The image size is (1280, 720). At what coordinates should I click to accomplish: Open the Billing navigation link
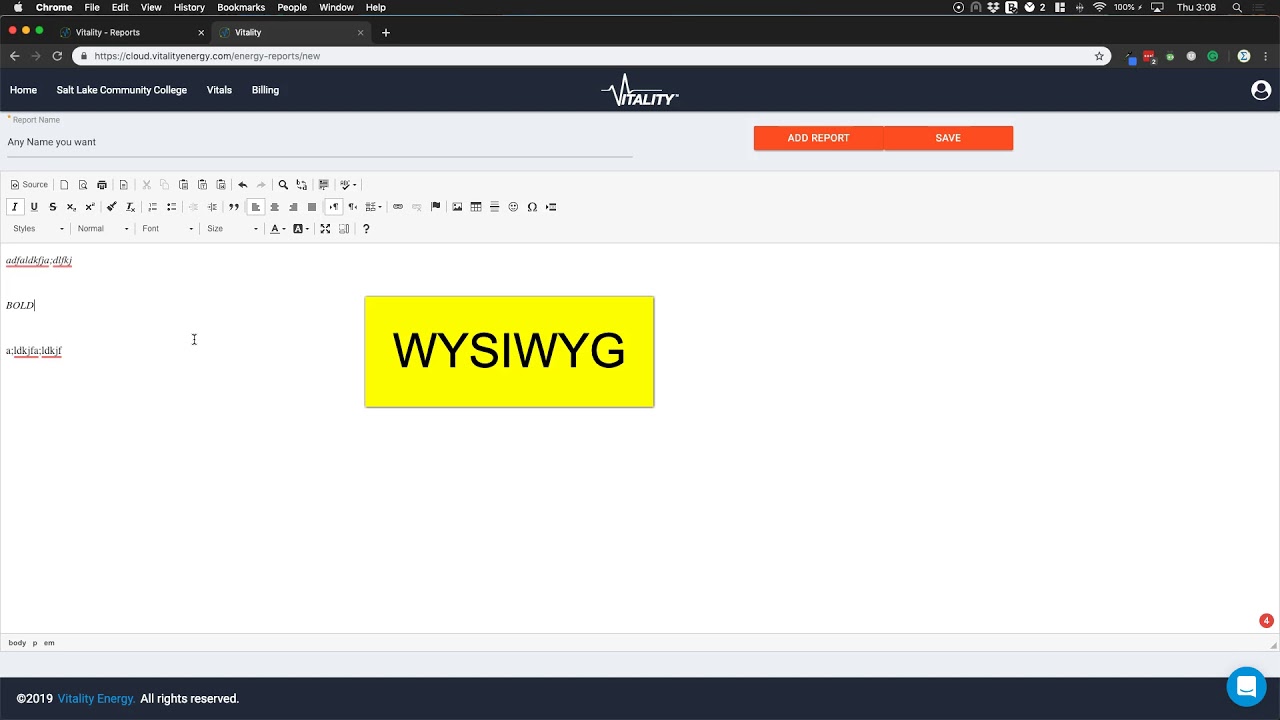(265, 90)
